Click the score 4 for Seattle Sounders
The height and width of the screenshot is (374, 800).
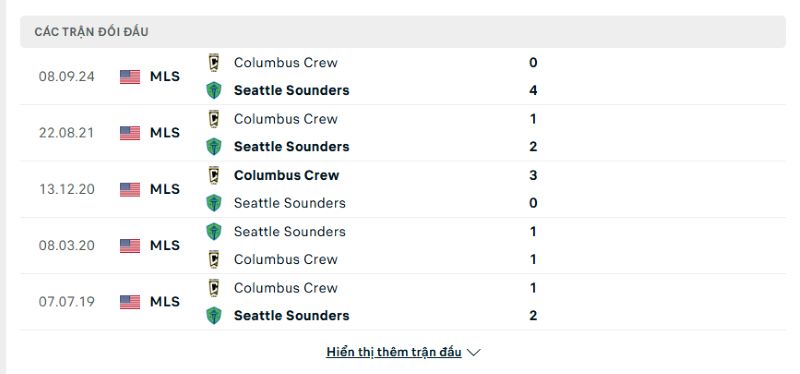pos(533,90)
